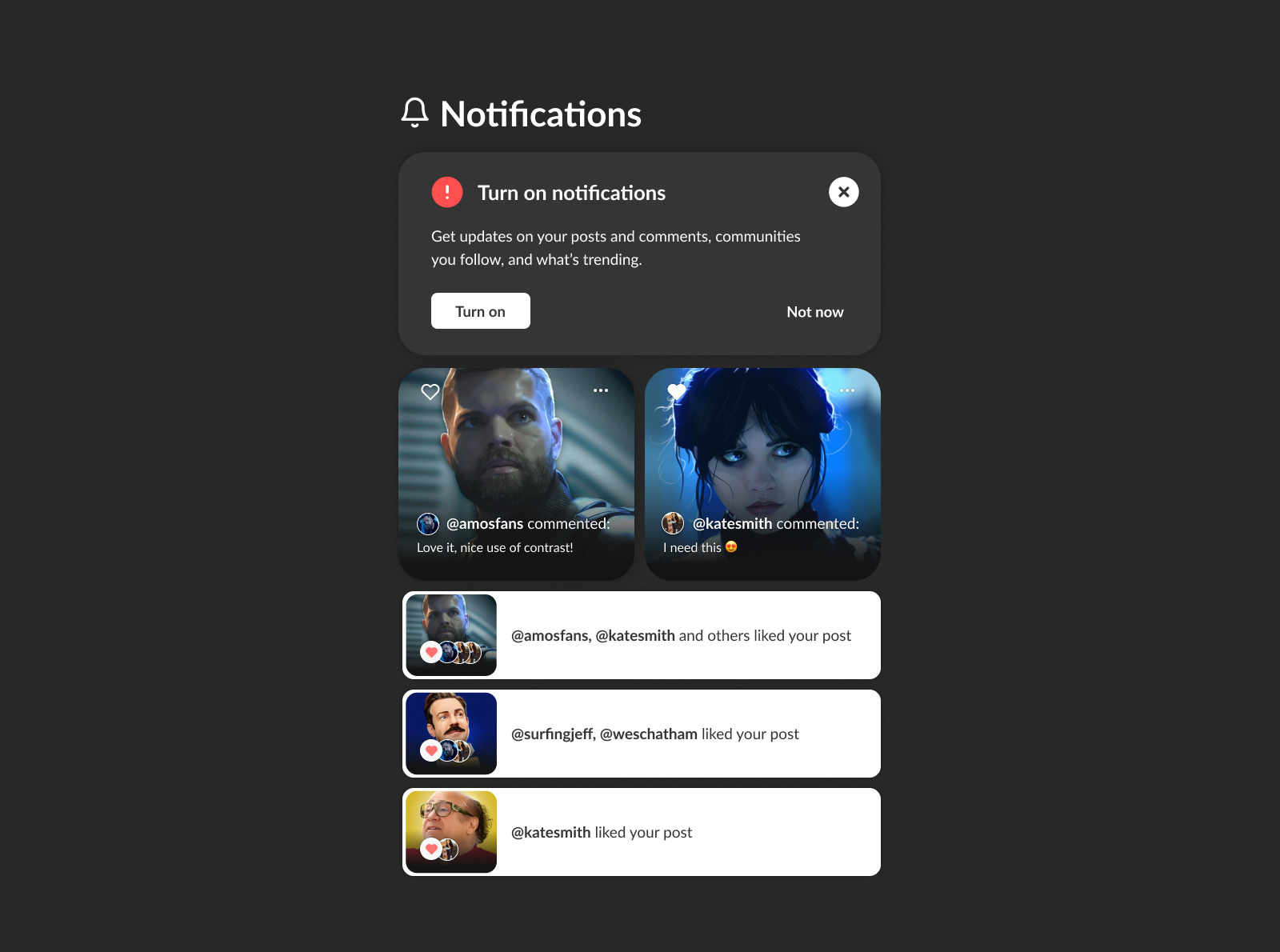Dismiss the prompt with Not now
Image resolution: width=1280 pixels, height=952 pixels.
tap(814, 311)
